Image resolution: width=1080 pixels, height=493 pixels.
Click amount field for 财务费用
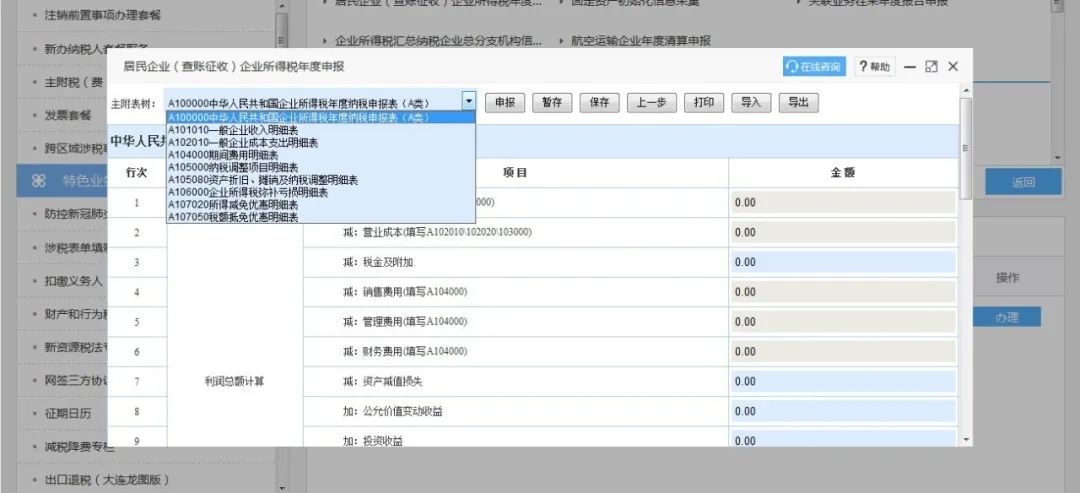843,351
